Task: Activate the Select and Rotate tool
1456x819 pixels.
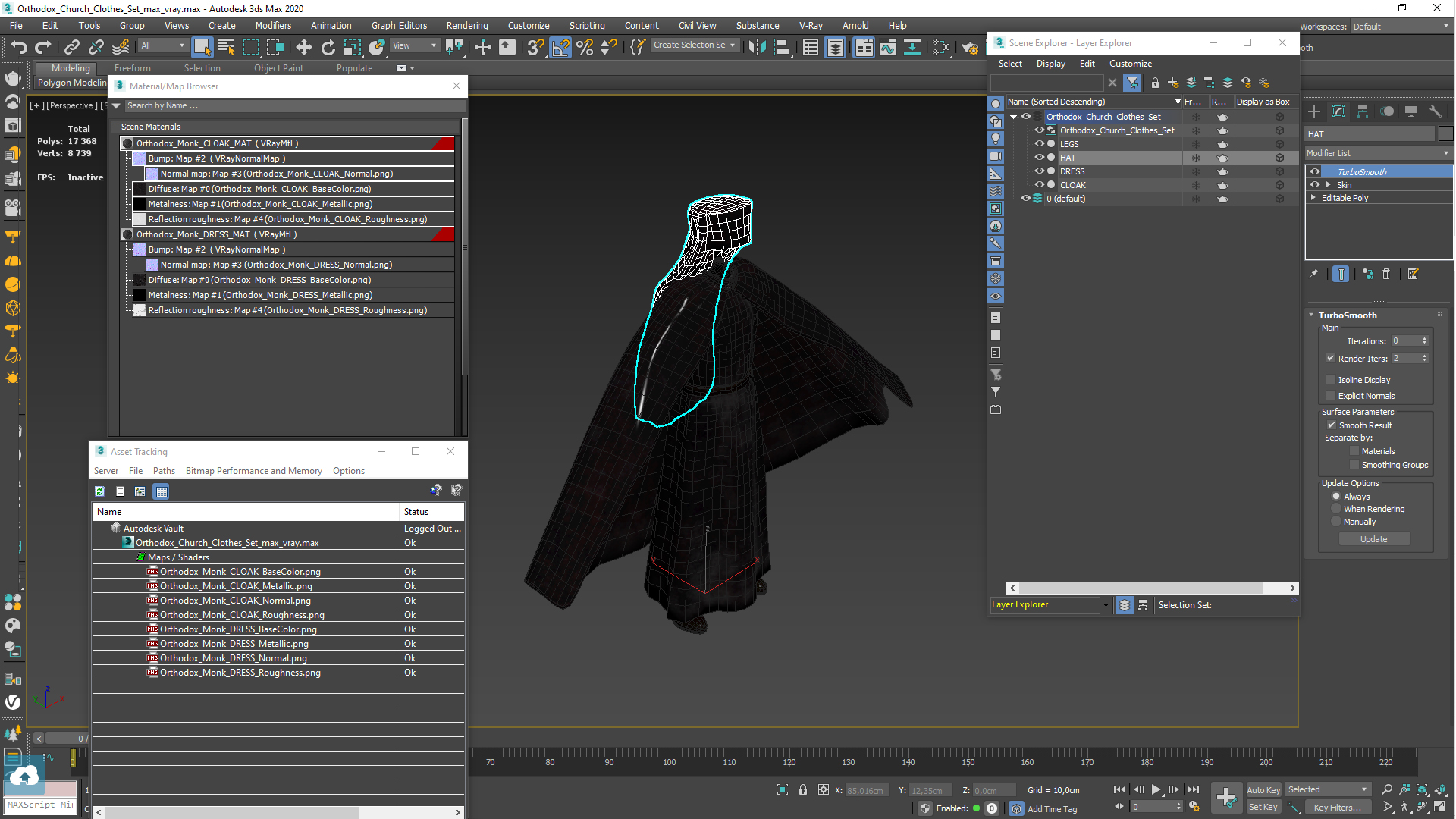Action: click(328, 47)
